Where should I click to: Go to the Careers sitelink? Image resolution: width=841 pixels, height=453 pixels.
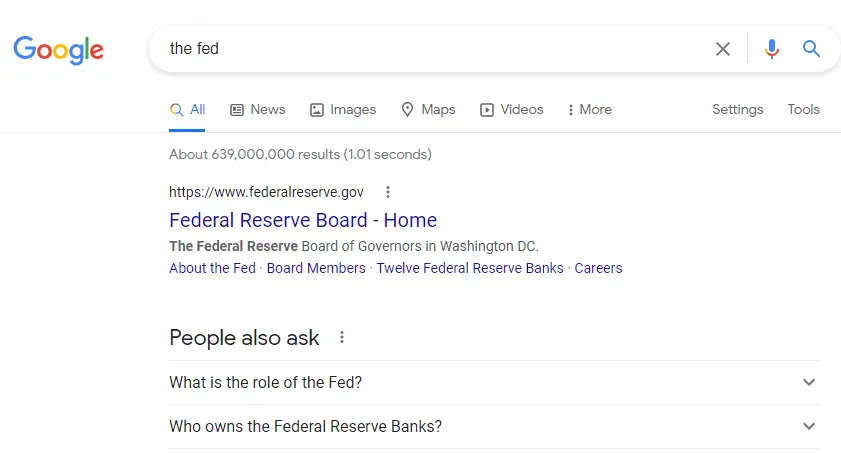(x=598, y=268)
